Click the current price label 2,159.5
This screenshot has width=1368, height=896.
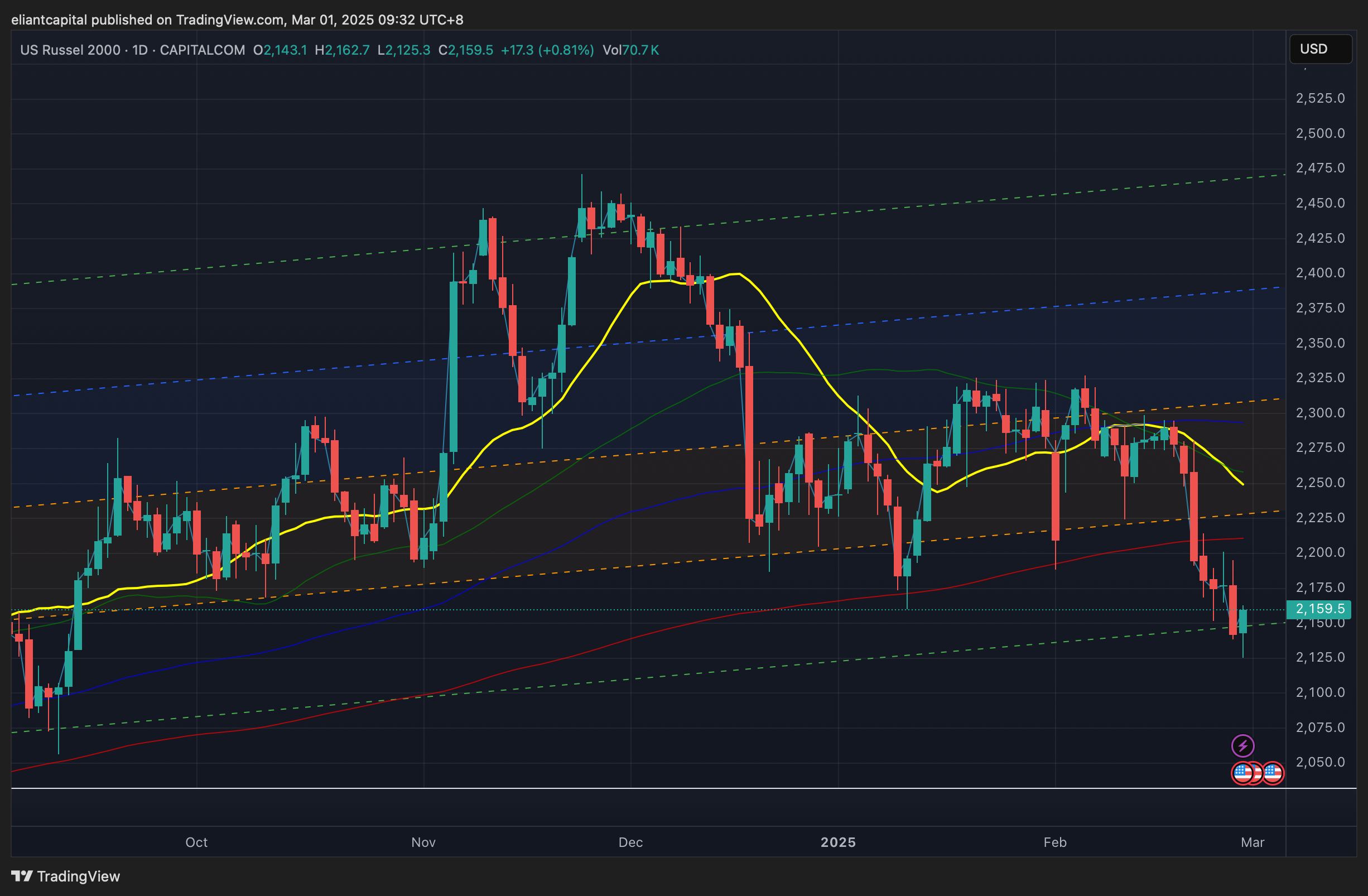(1319, 609)
